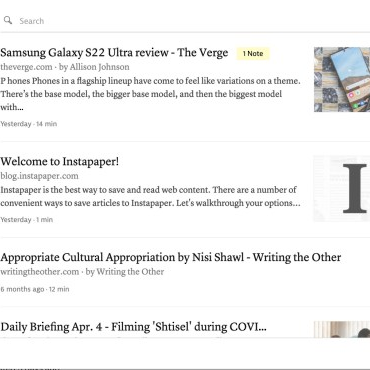Open the Daily Briefing Apr. 4 article
The height and width of the screenshot is (370, 370).
(x=133, y=327)
